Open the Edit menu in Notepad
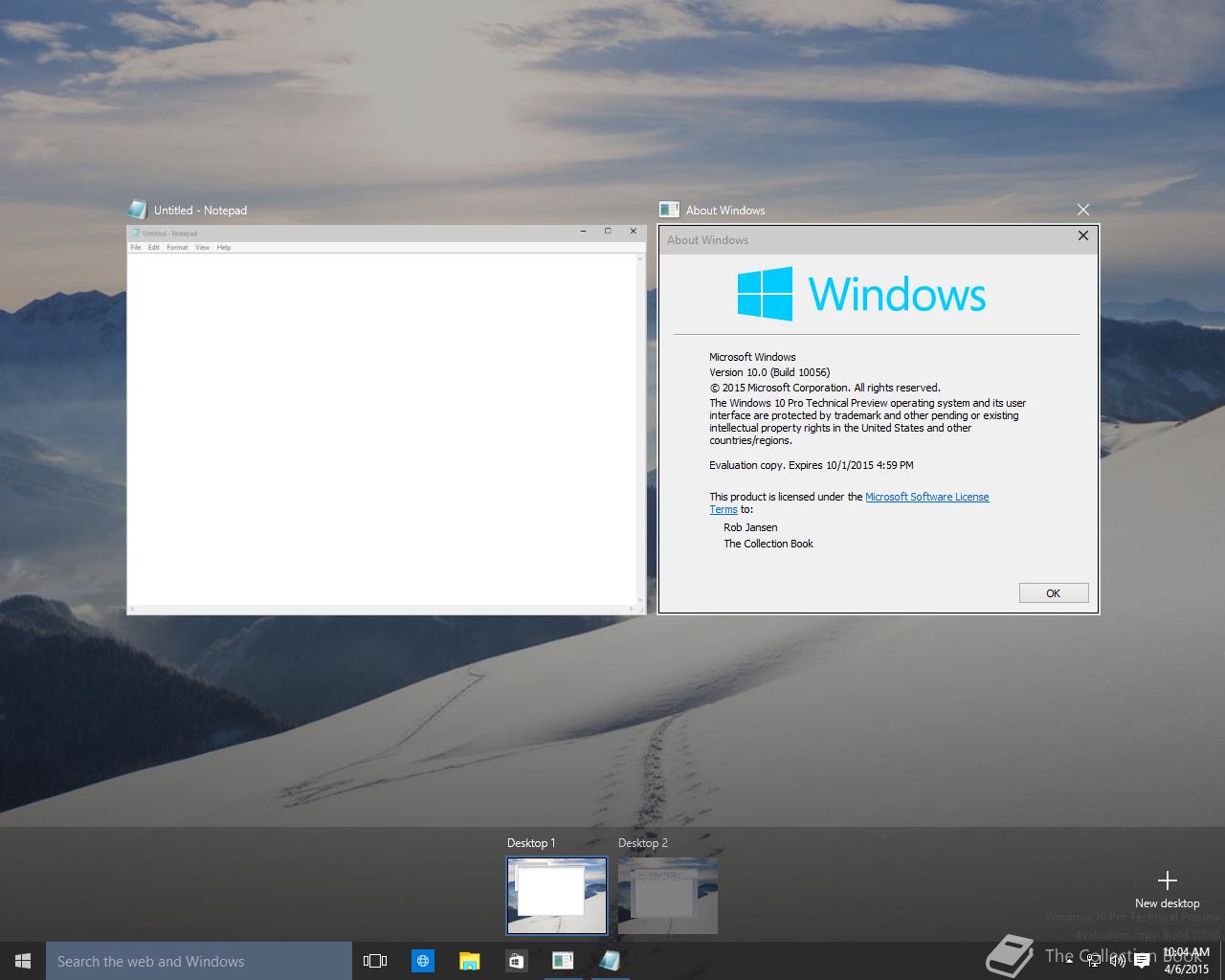This screenshot has width=1225, height=980. coord(153,247)
